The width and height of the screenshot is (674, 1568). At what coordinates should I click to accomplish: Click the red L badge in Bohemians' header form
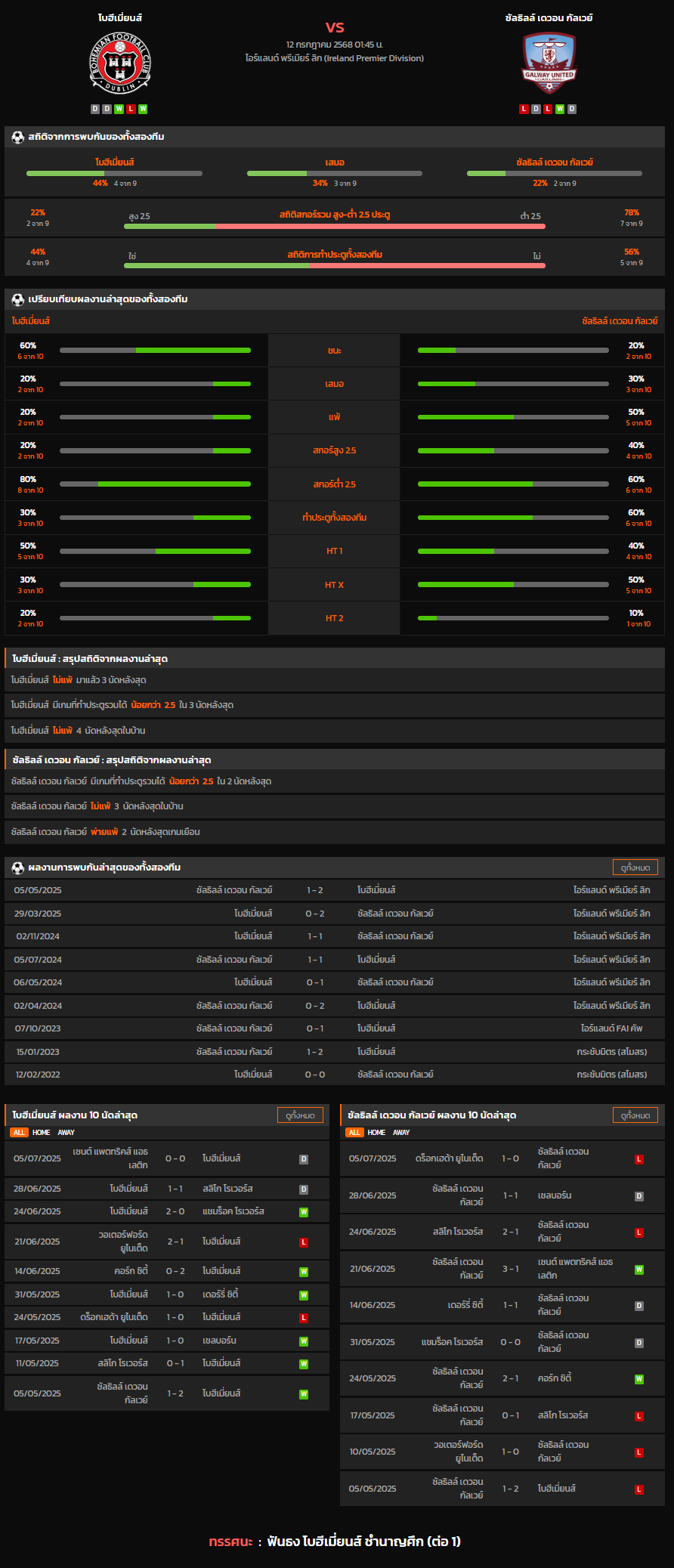coord(131,109)
